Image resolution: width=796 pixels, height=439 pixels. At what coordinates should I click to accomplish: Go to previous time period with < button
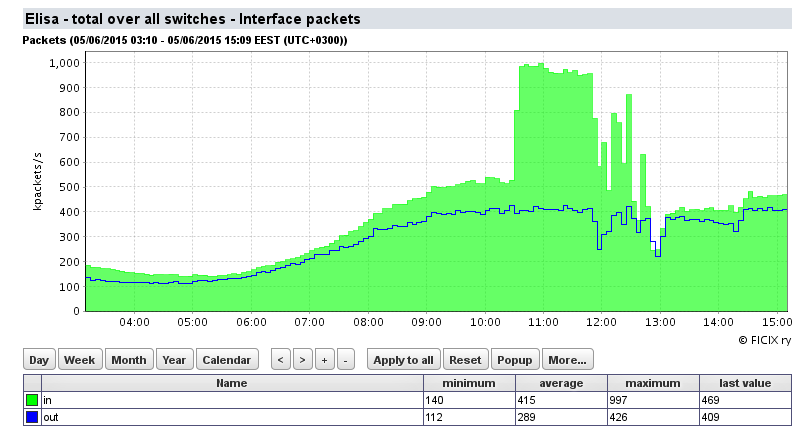coord(281,360)
